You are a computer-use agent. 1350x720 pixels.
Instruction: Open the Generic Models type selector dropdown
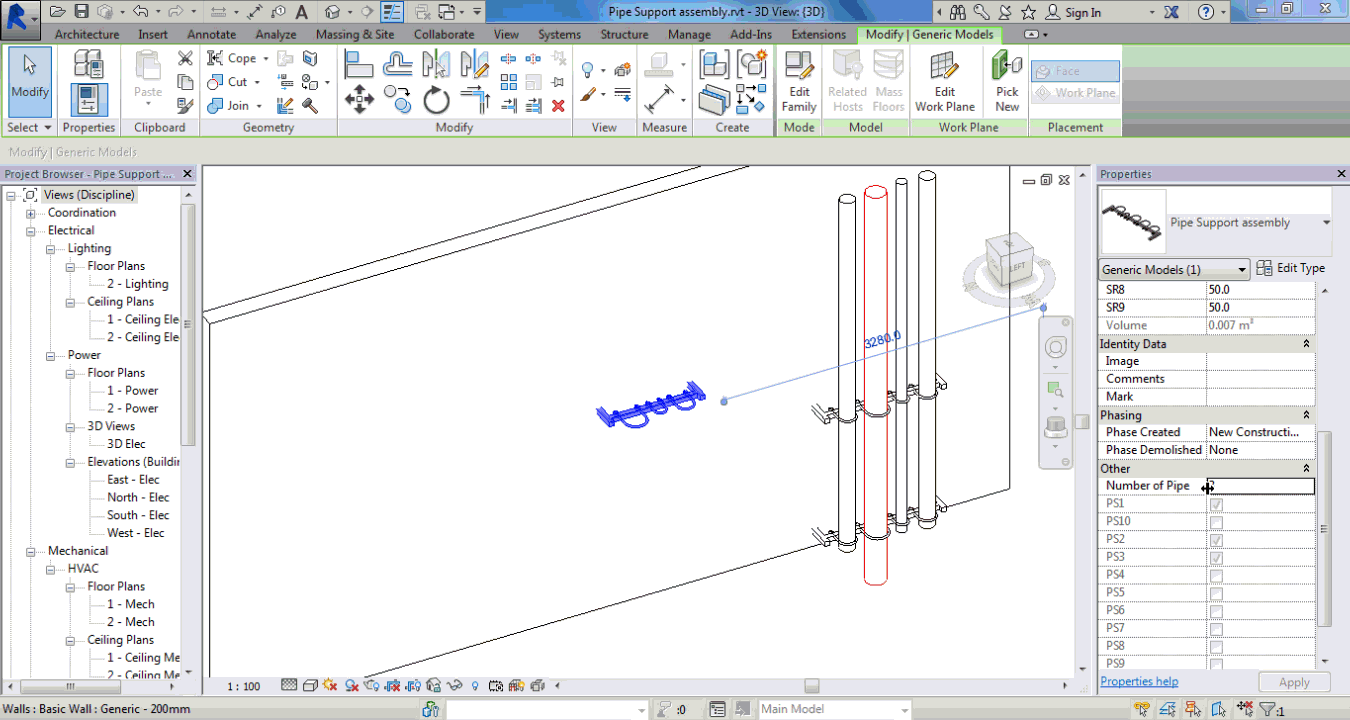[x=1242, y=268]
